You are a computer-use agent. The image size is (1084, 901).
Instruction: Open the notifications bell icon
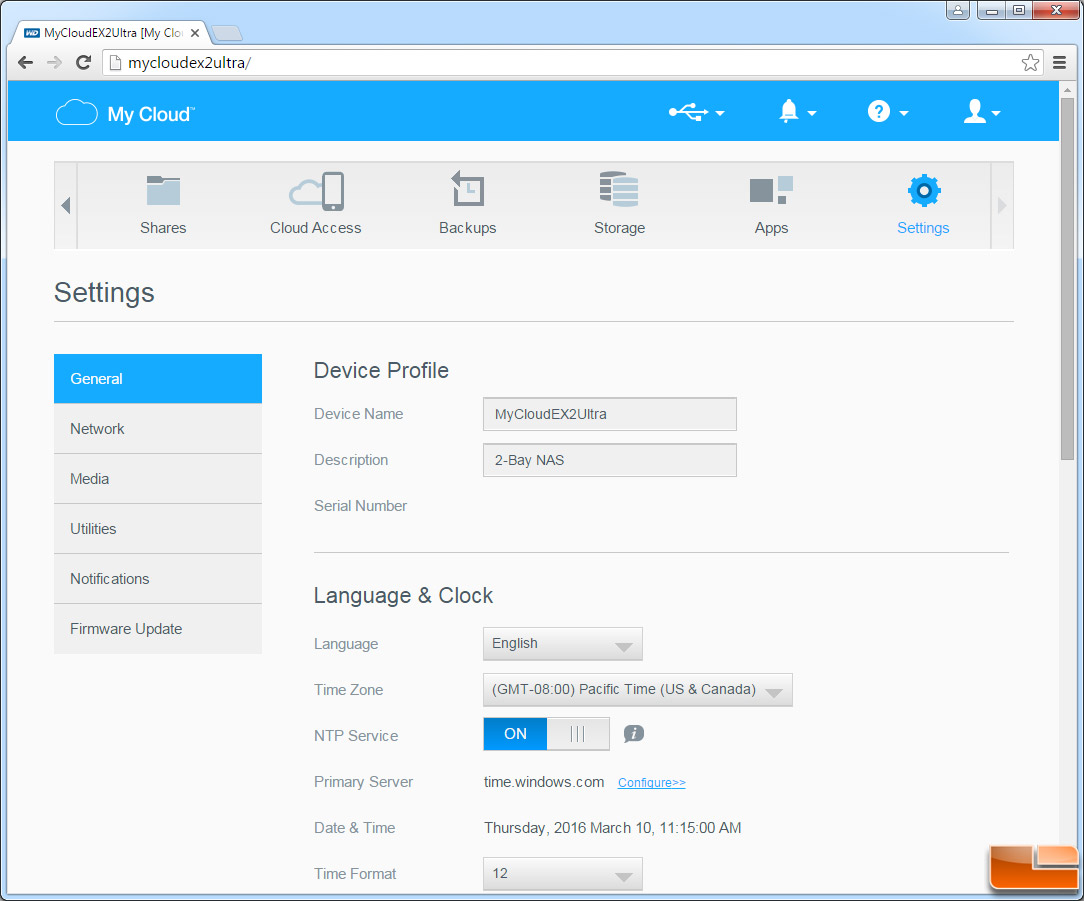[796, 111]
